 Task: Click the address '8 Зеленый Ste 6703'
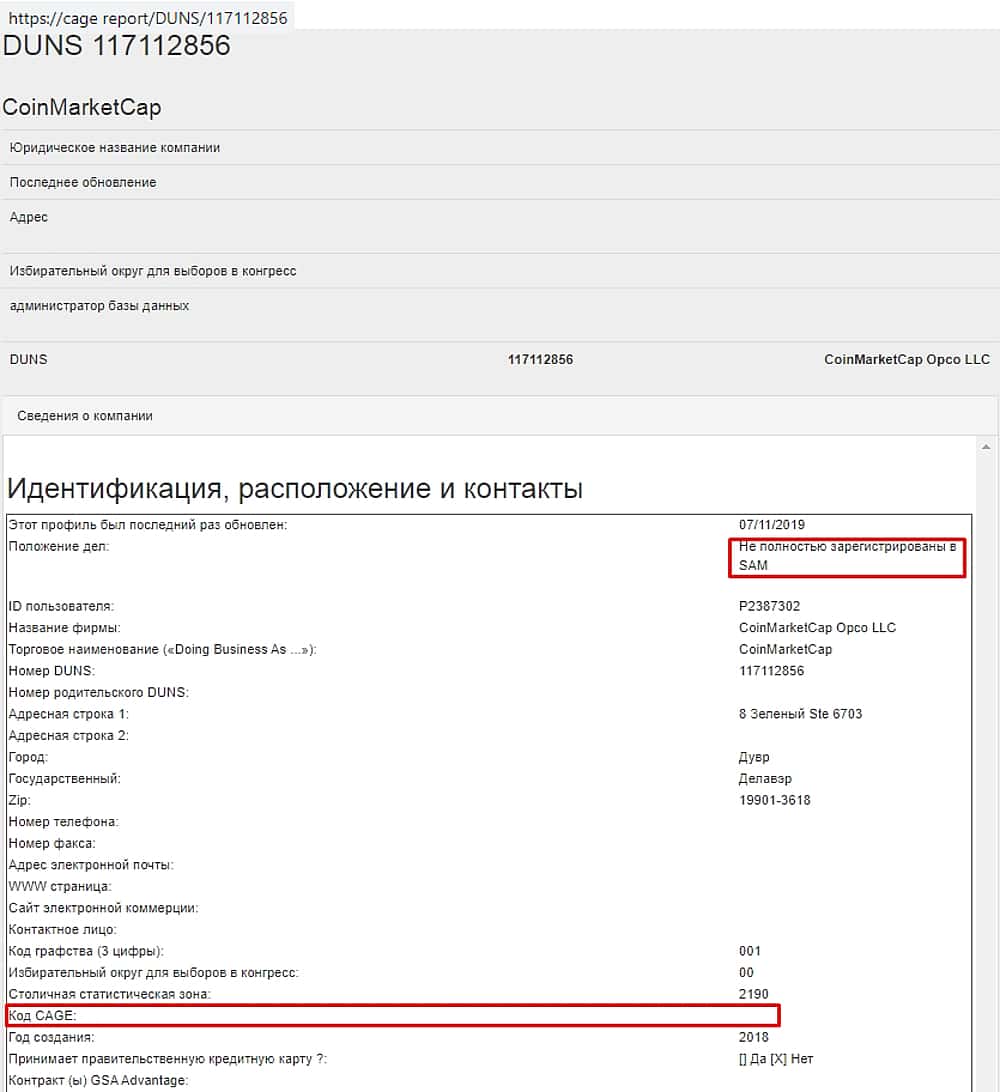pyautogui.click(x=800, y=714)
